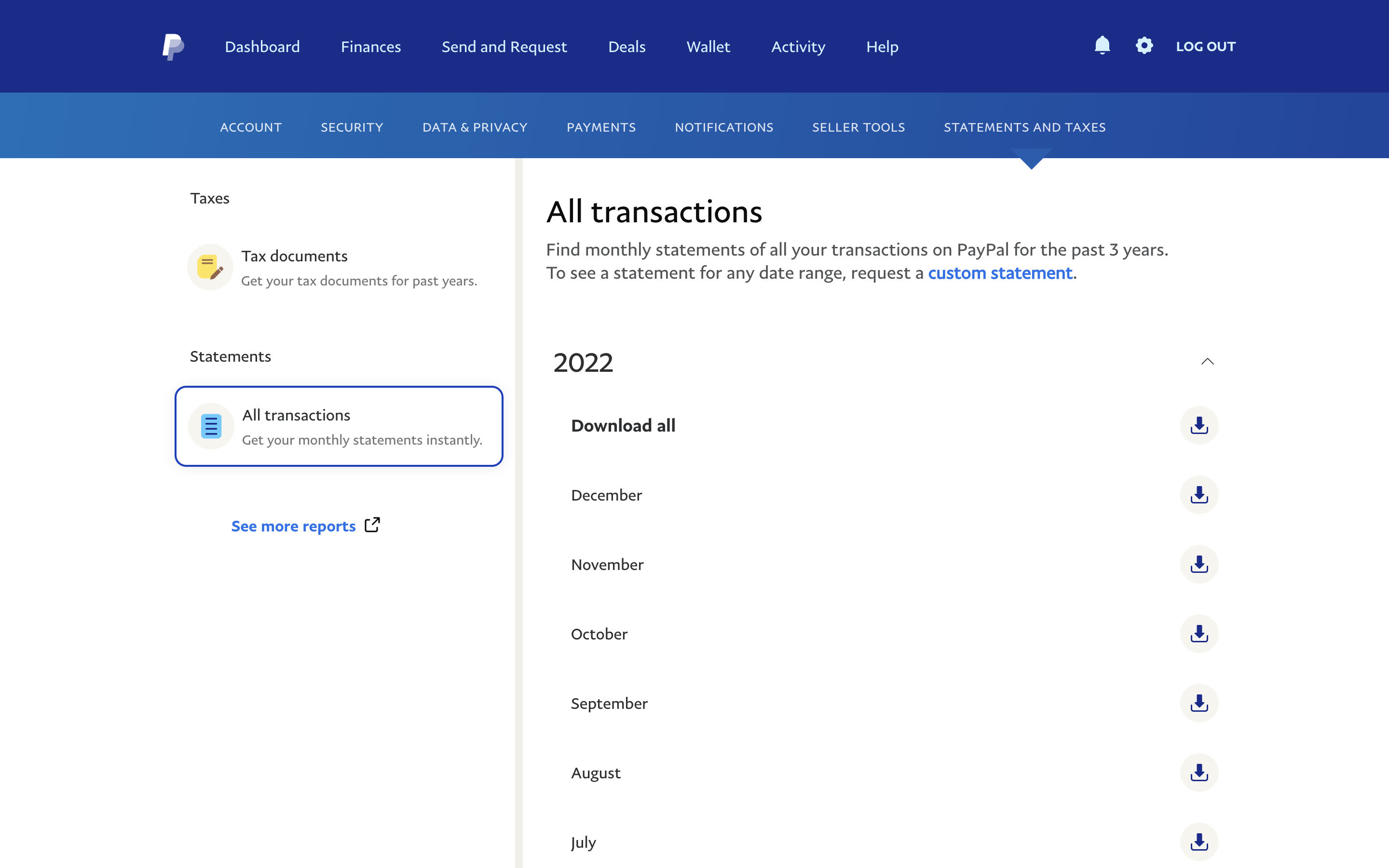Switch to the Data & Privacy tab
This screenshot has height=868, width=1389.
[x=475, y=127]
